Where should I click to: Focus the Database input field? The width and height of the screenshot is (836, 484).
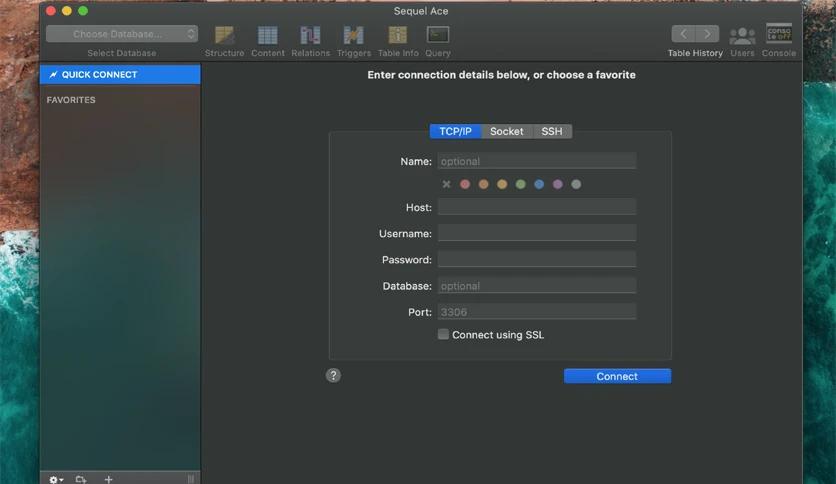(537, 286)
